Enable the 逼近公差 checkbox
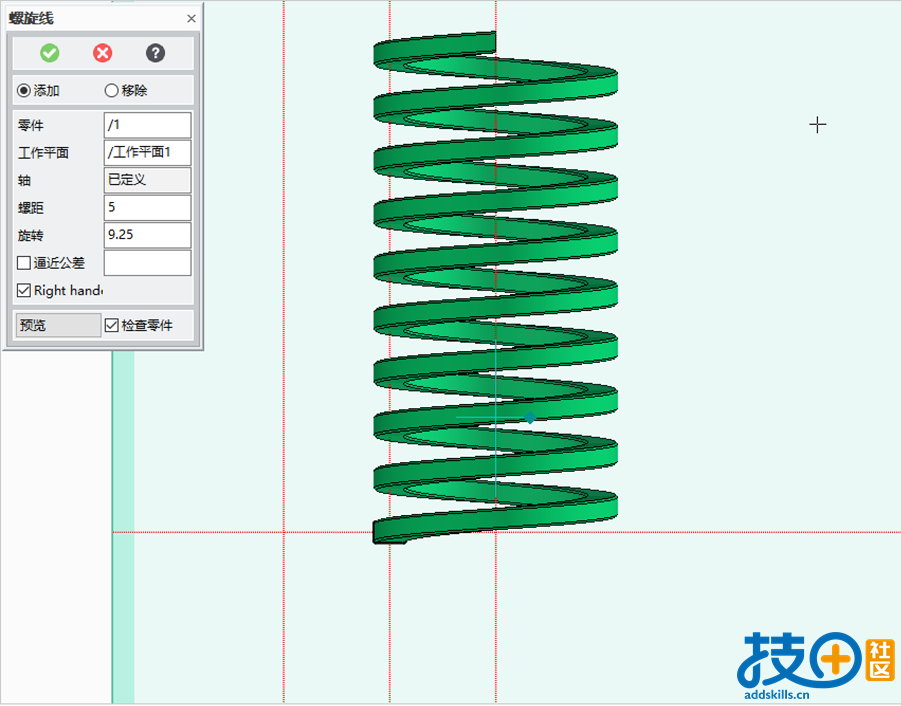This screenshot has height=706, width=901. click(x=24, y=263)
